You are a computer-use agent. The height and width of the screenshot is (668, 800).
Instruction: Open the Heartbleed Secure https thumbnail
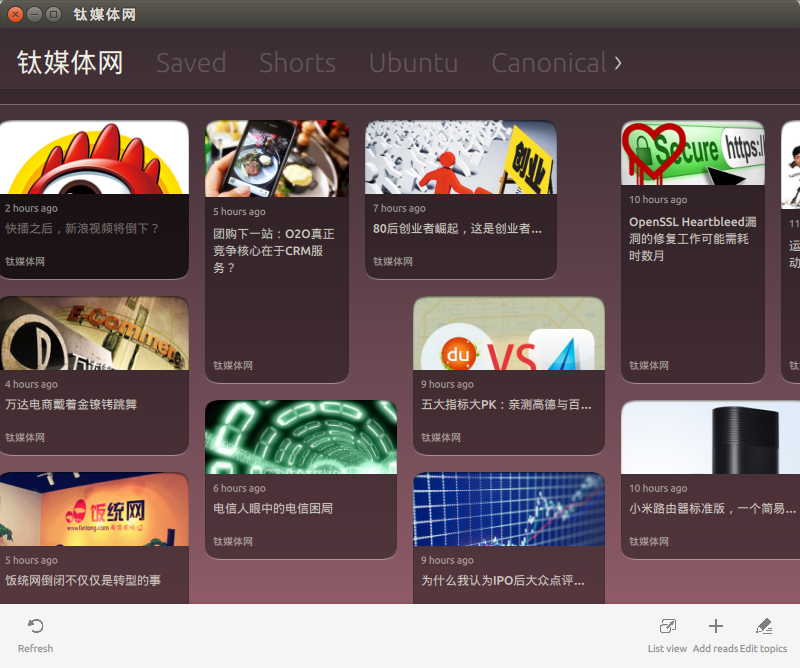pyautogui.click(x=693, y=153)
